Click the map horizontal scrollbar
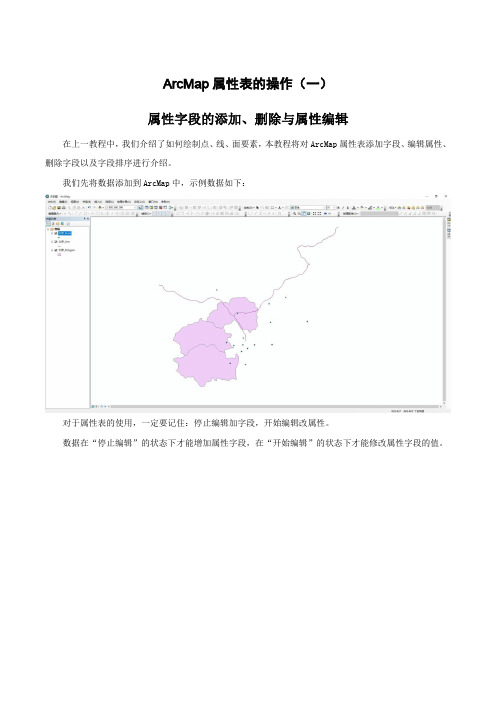 point(275,407)
